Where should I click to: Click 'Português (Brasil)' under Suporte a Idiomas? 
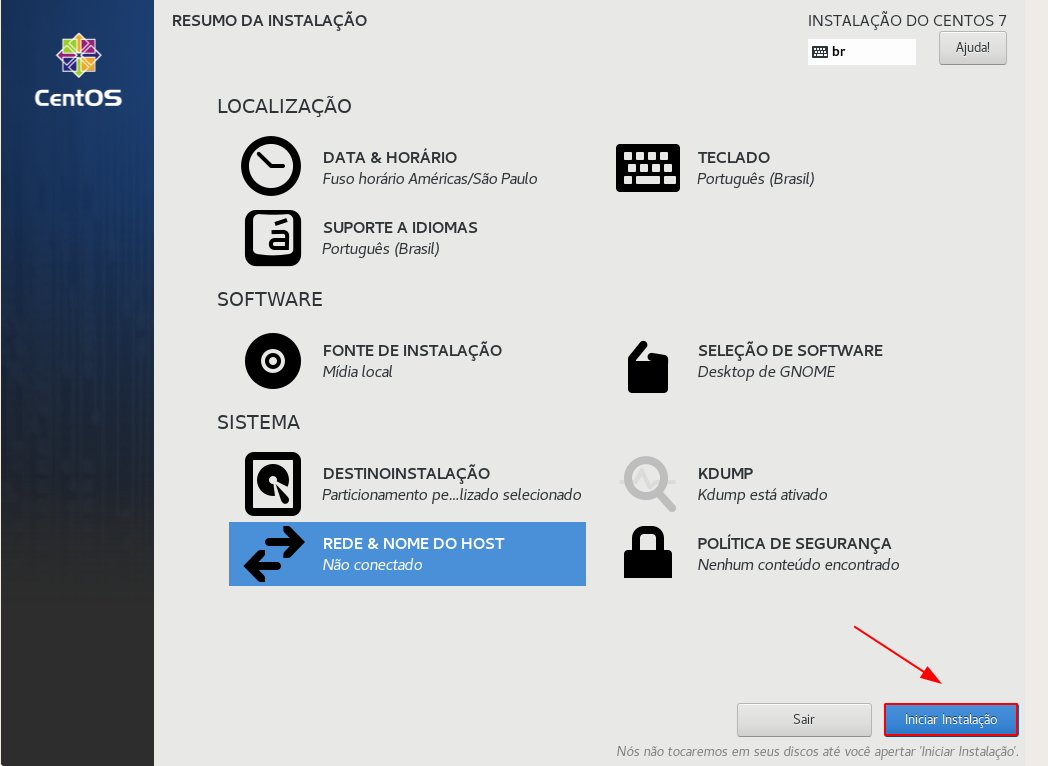pyautogui.click(x=381, y=249)
